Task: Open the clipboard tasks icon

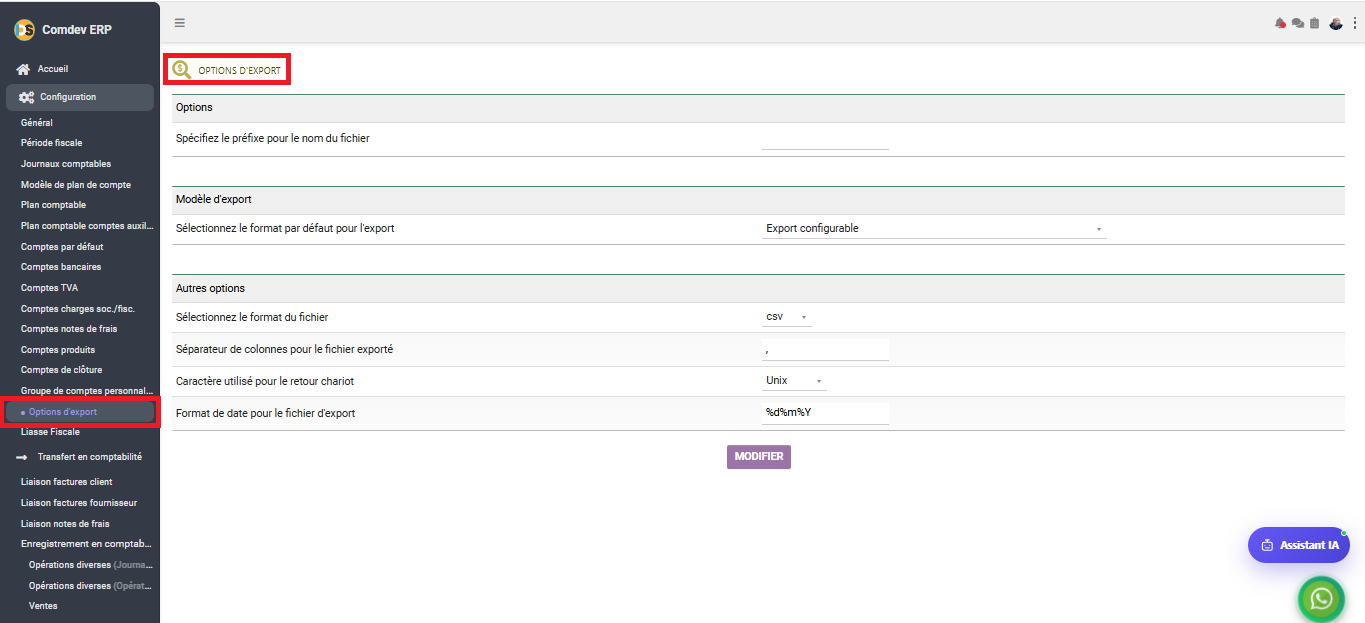Action: [x=1314, y=23]
